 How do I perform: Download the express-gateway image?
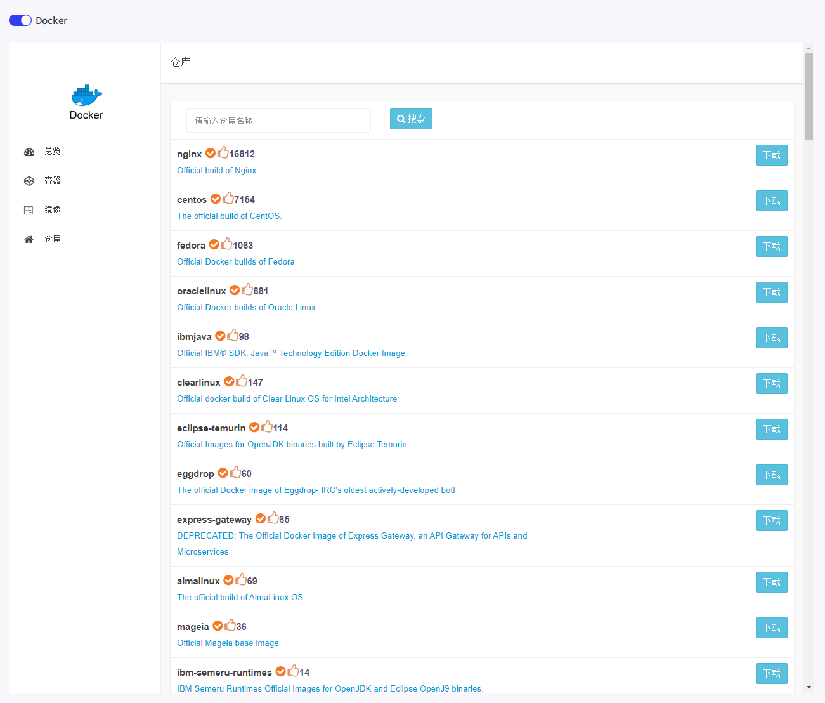click(772, 520)
